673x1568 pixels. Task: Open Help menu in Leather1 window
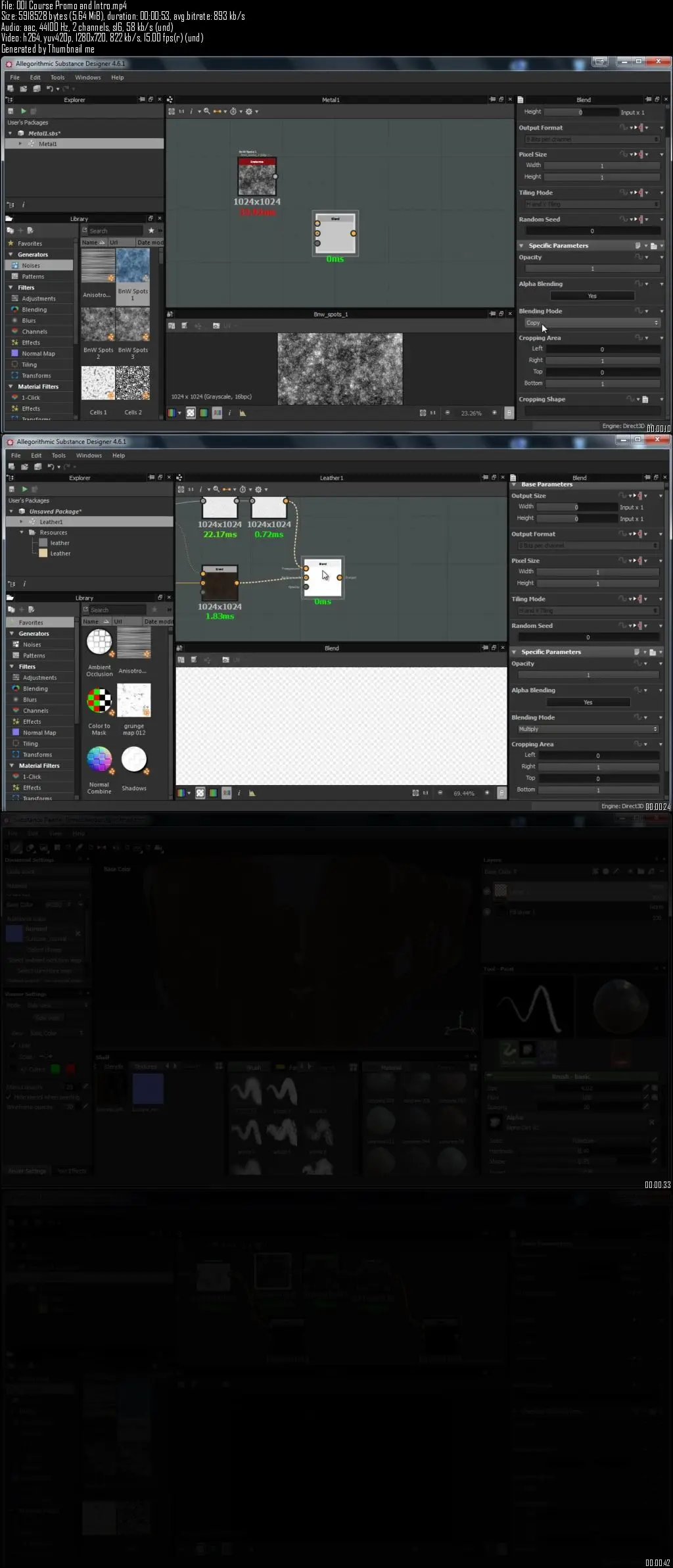click(118, 456)
